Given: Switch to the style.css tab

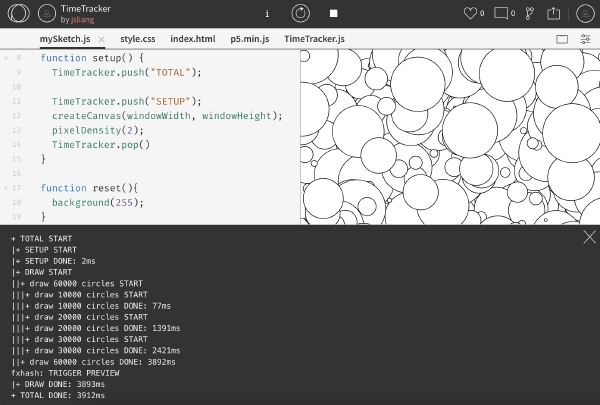Looking at the screenshot, I should coord(138,39).
